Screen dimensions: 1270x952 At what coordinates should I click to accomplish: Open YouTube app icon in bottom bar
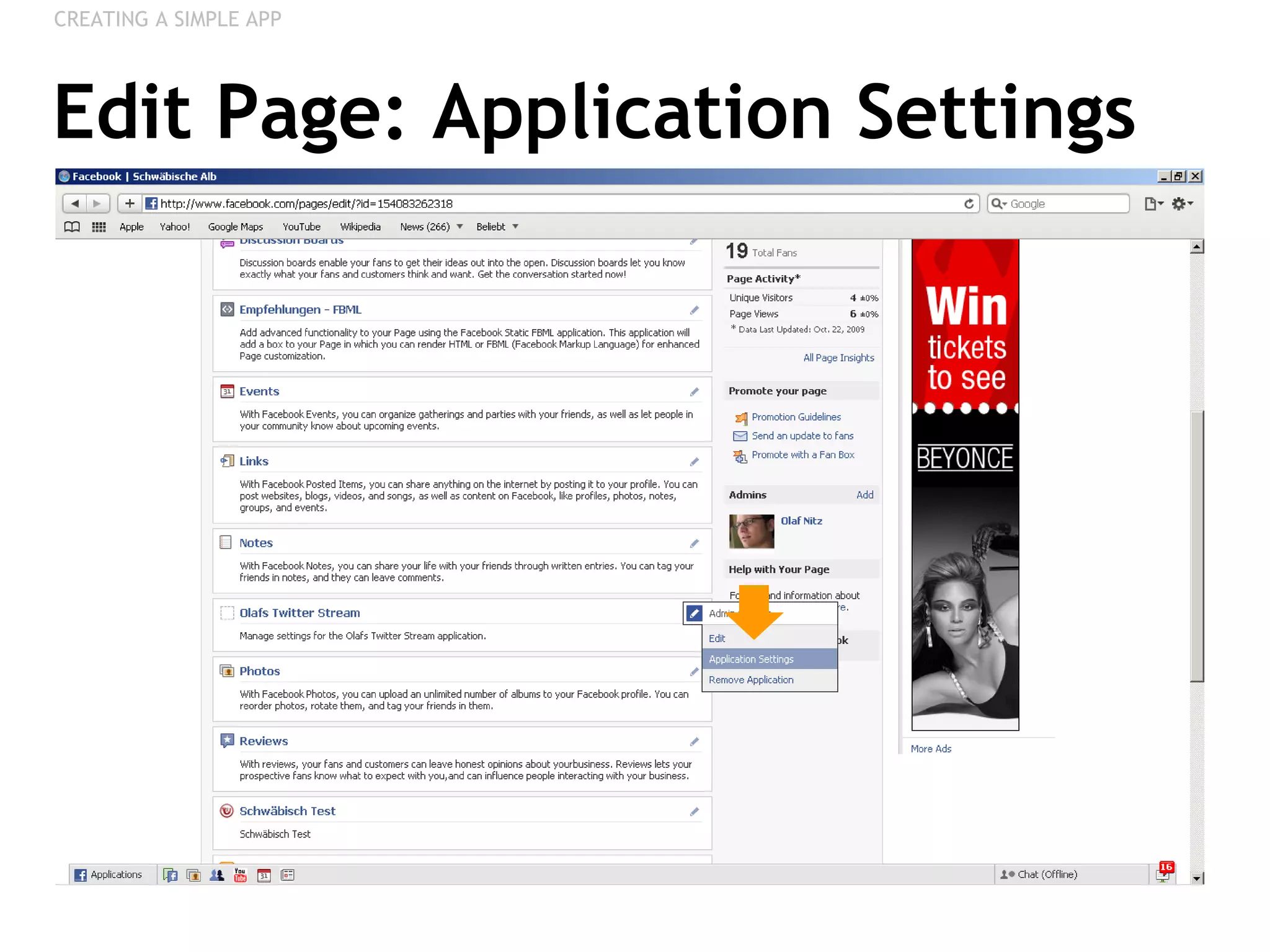pos(240,875)
